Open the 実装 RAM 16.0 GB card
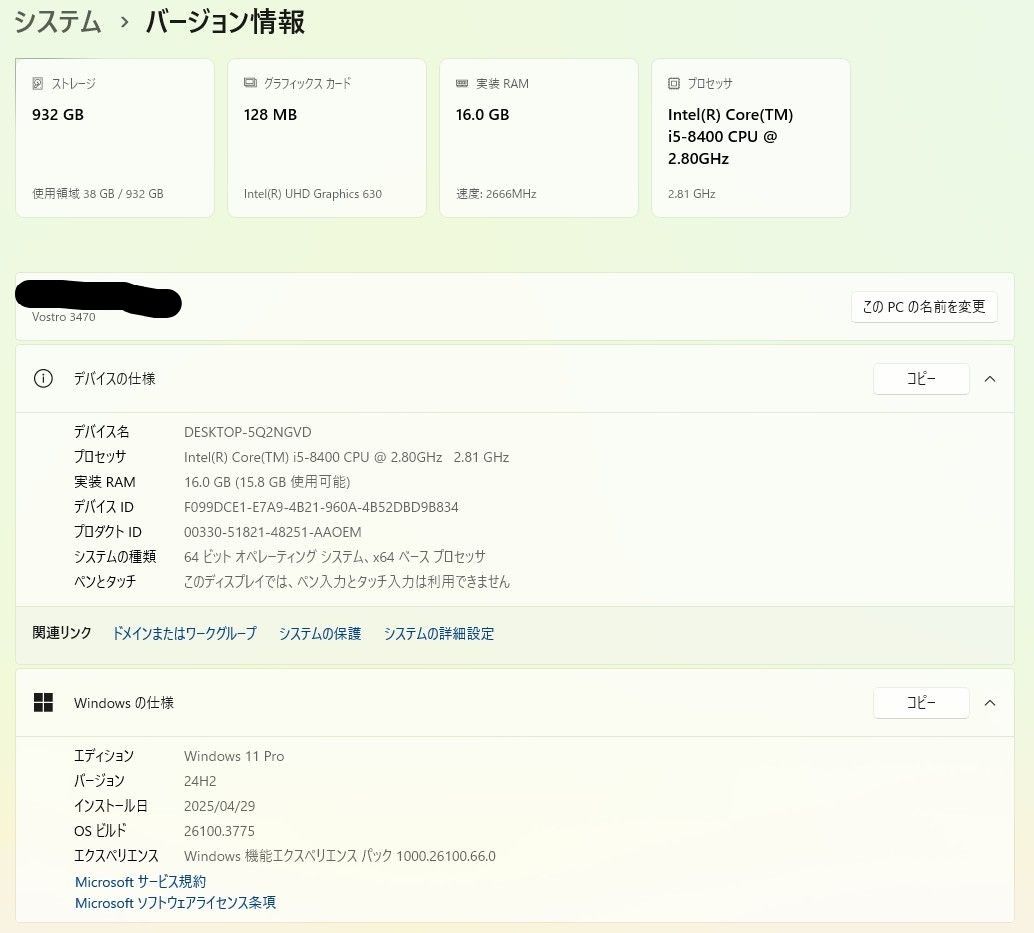Image resolution: width=1034 pixels, height=933 pixels. tap(539, 138)
